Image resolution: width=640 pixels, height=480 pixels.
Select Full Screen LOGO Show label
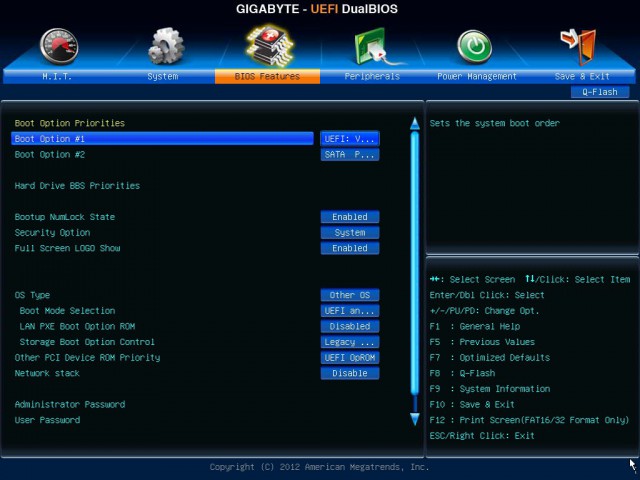tap(67, 248)
